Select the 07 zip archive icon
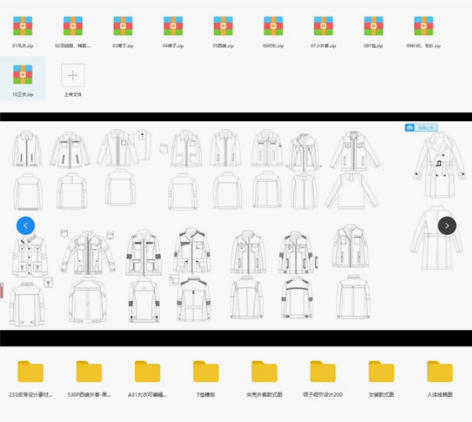 coord(323,26)
